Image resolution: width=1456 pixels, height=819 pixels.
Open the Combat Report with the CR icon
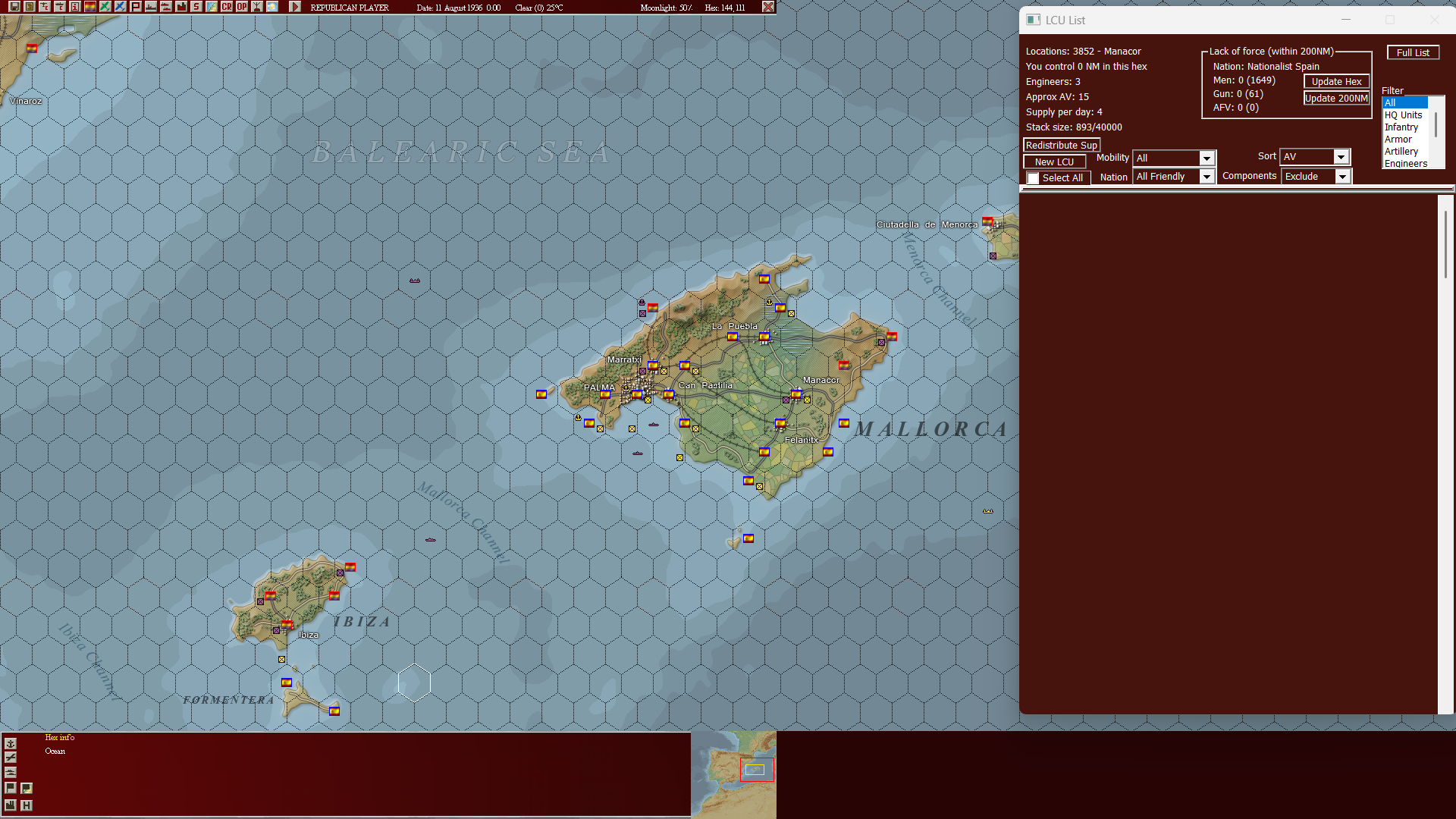[x=225, y=7]
